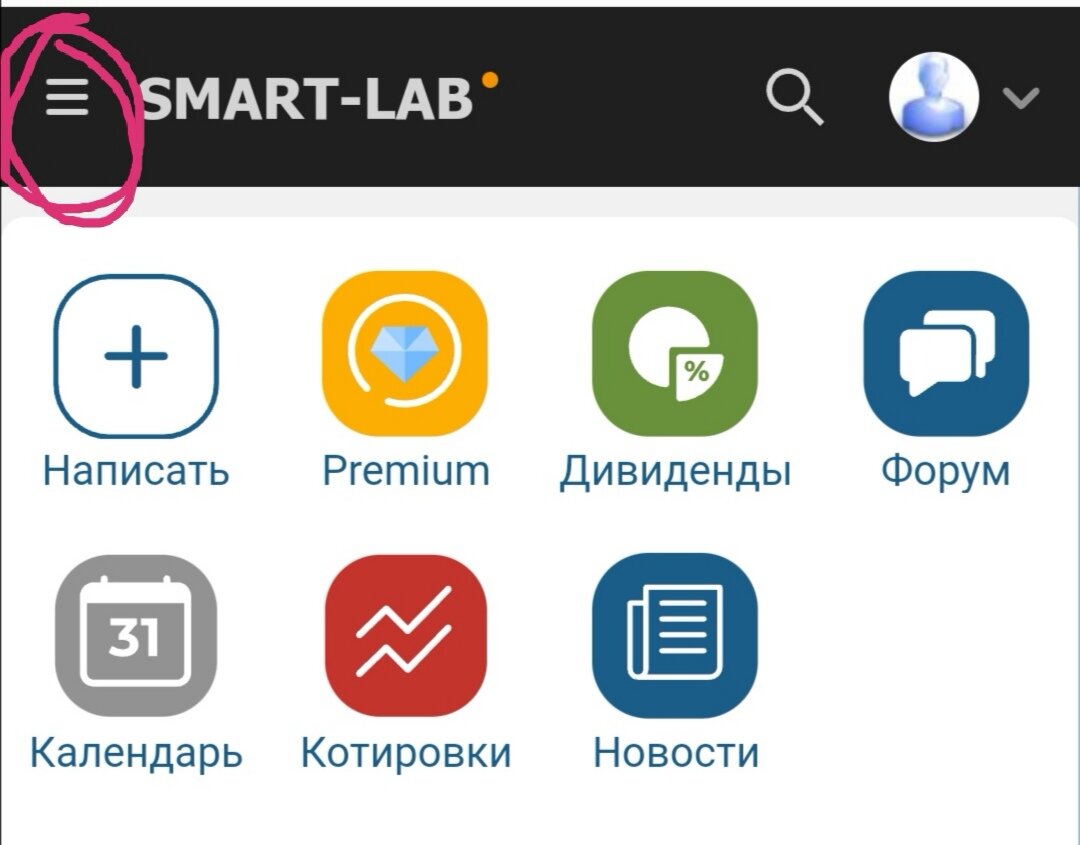Open the green Дивиденды pie icon

[x=675, y=354]
